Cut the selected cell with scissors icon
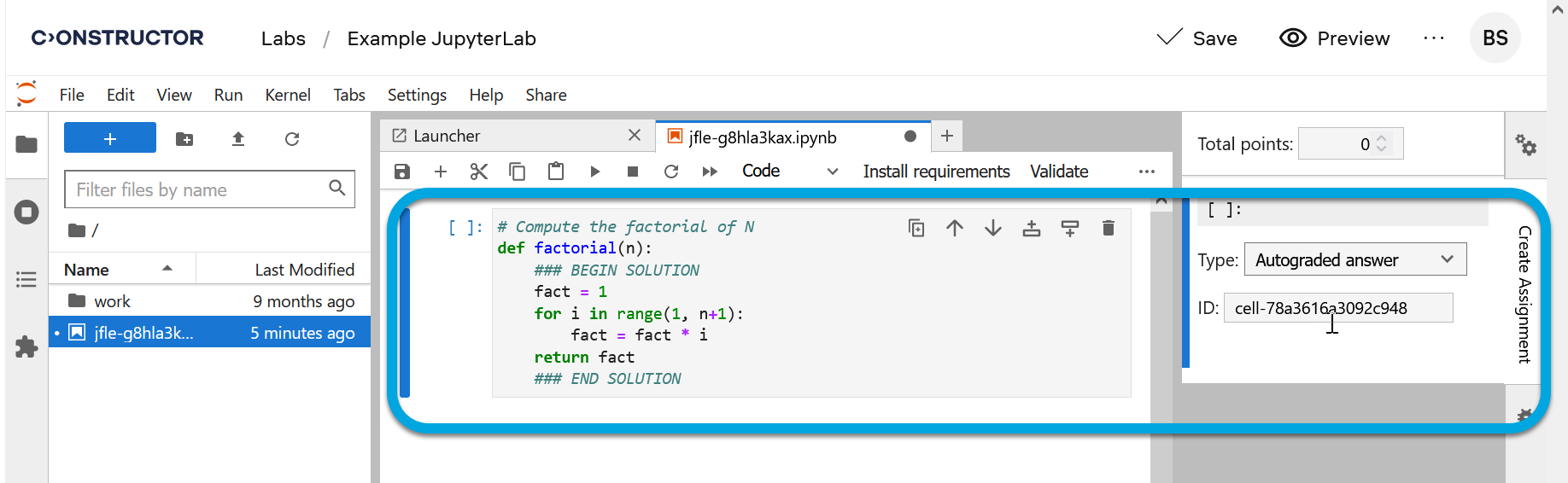1568x483 pixels. coord(478,172)
